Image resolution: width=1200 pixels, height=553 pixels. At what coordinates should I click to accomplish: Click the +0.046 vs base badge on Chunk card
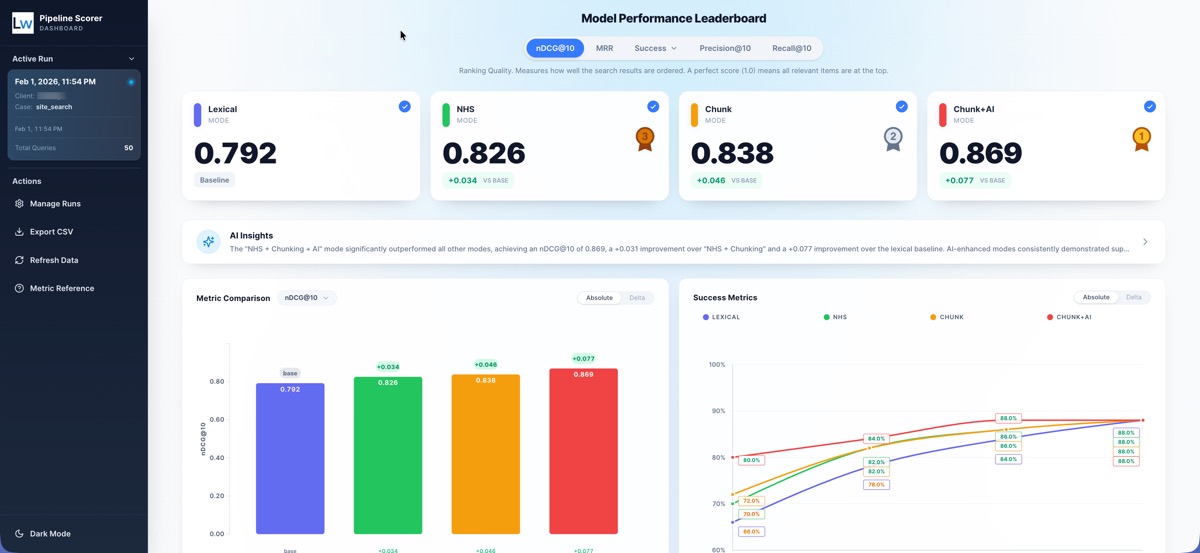pos(727,181)
